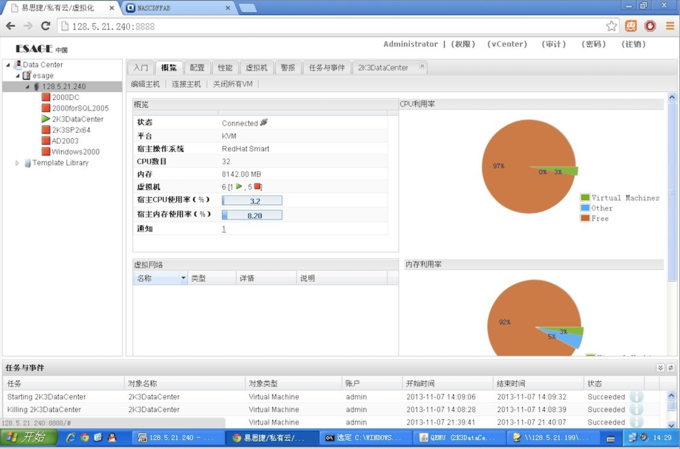Viewport: 680px width, 449px height.
Task: Open the 名称 column dropdown arrow
Action: [183, 279]
